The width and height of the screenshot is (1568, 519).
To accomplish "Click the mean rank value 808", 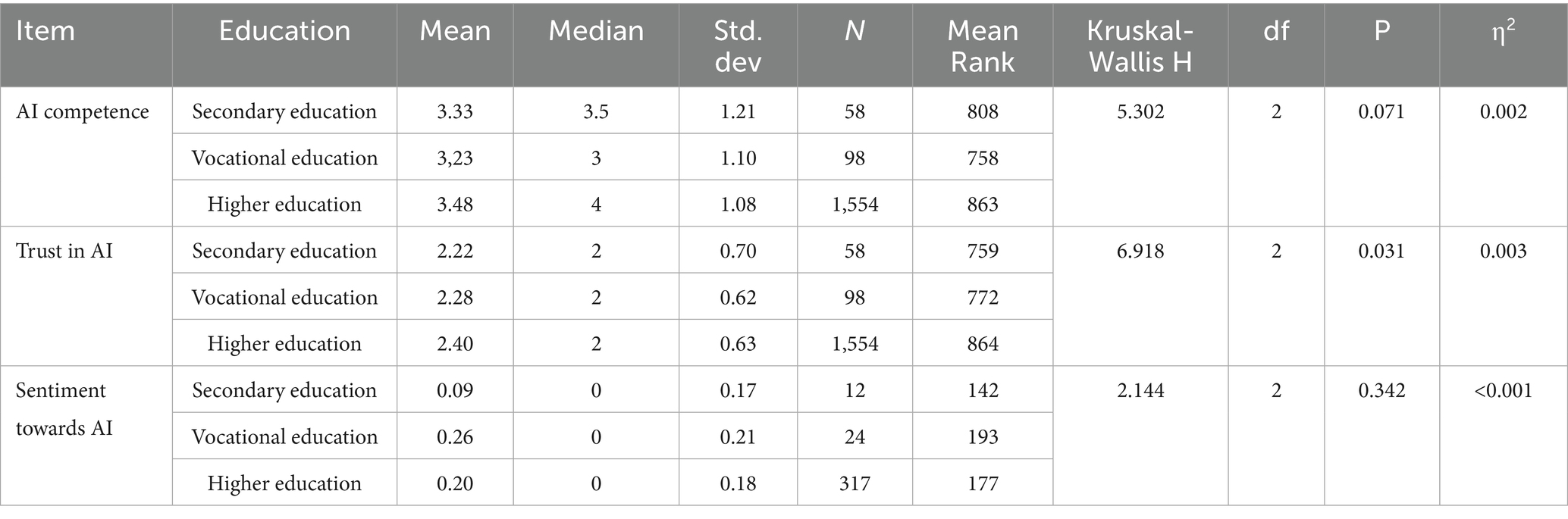I will pyautogui.click(x=983, y=111).
